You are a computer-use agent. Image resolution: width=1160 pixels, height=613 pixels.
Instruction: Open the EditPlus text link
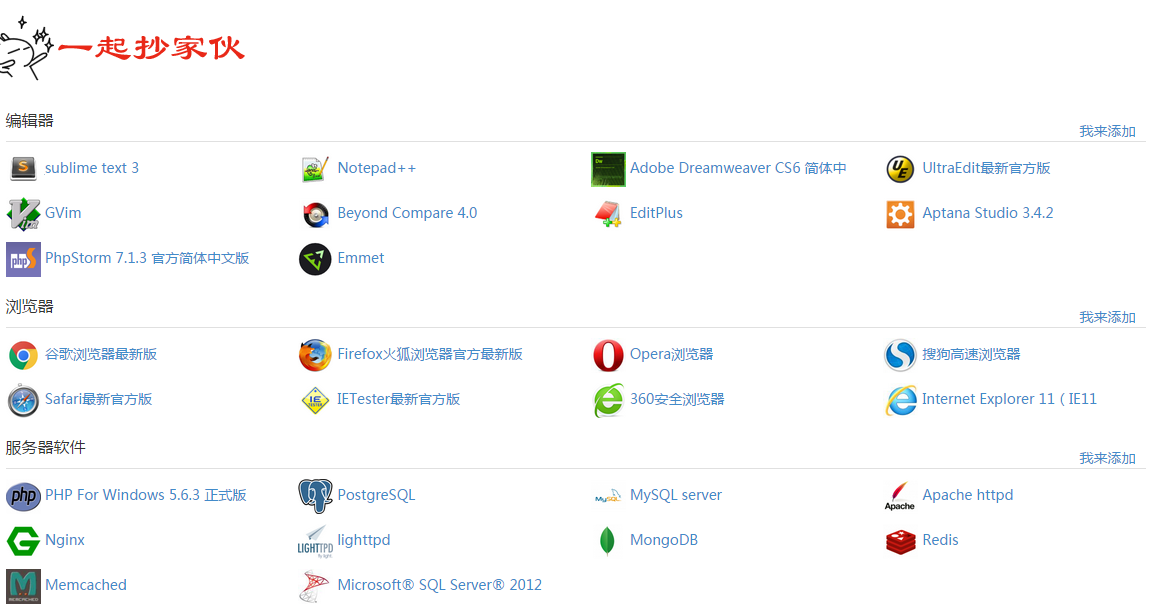656,213
